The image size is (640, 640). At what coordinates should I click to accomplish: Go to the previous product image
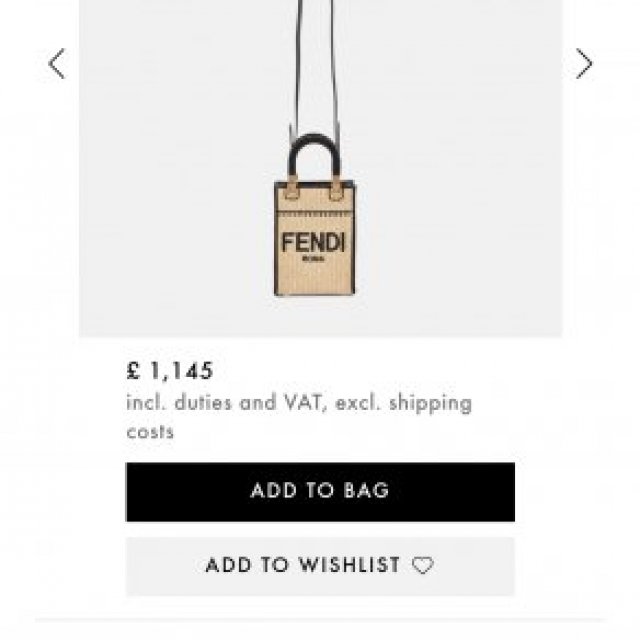[57, 64]
